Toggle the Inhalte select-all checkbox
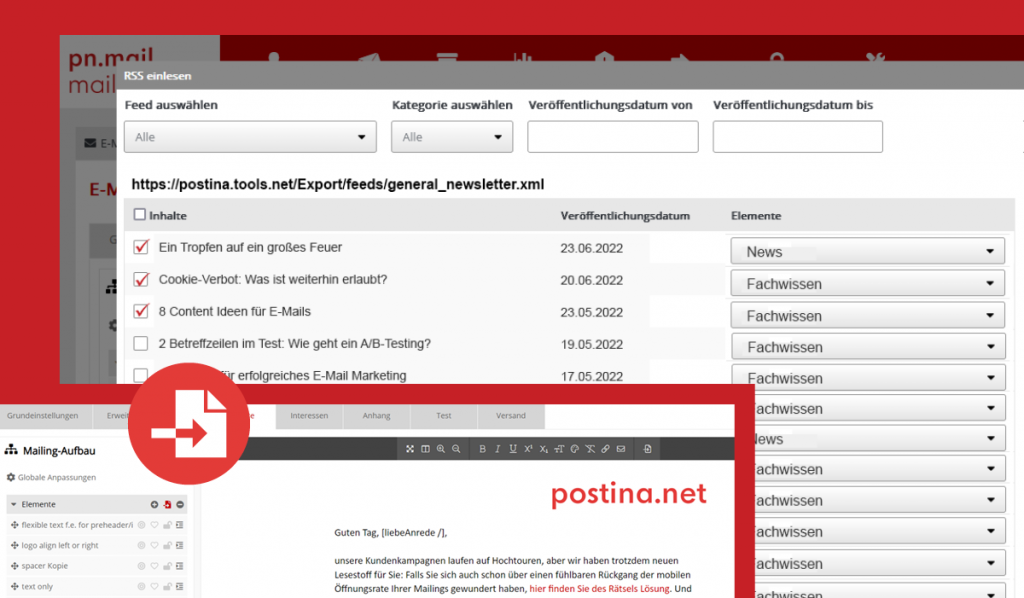 (139, 215)
